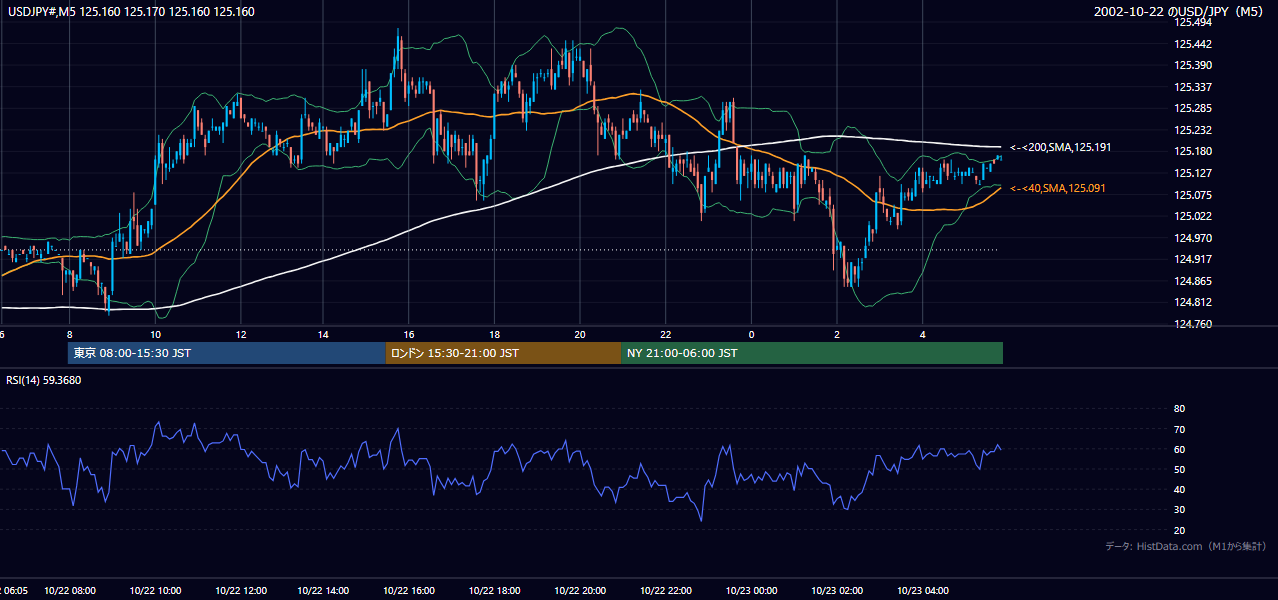This screenshot has height=600, width=1278.
Task: Click RSI level 30 on axis
Action: click(x=1179, y=510)
